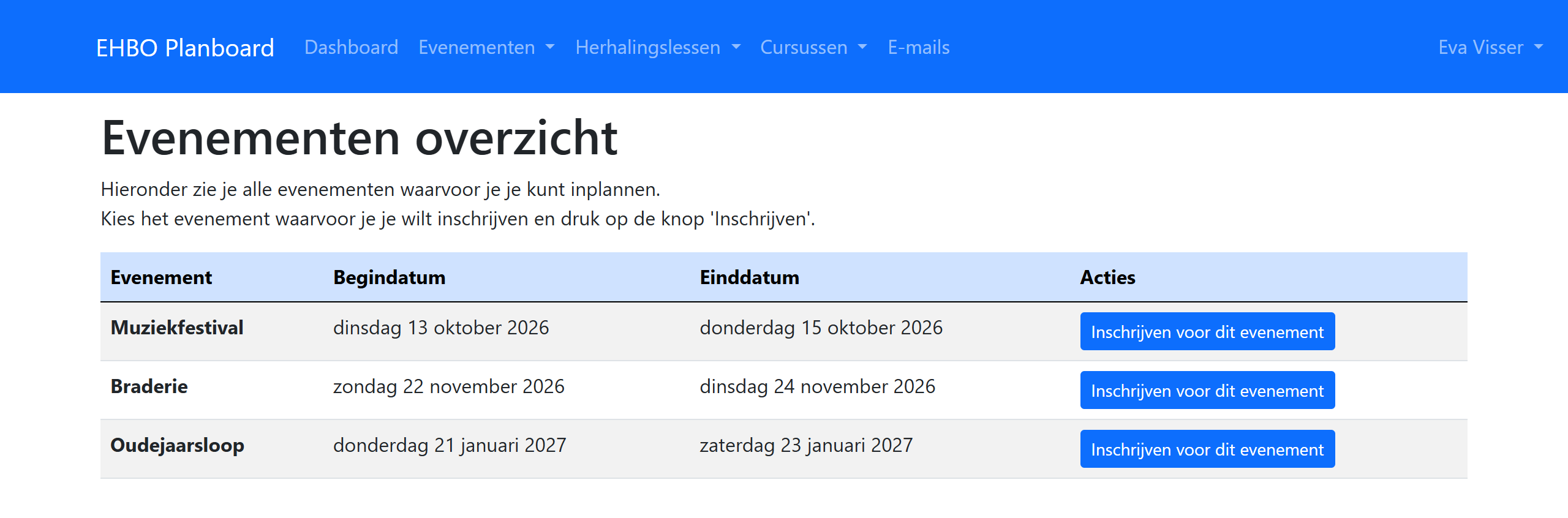Click the Evenementen overzicht page heading

(x=360, y=138)
